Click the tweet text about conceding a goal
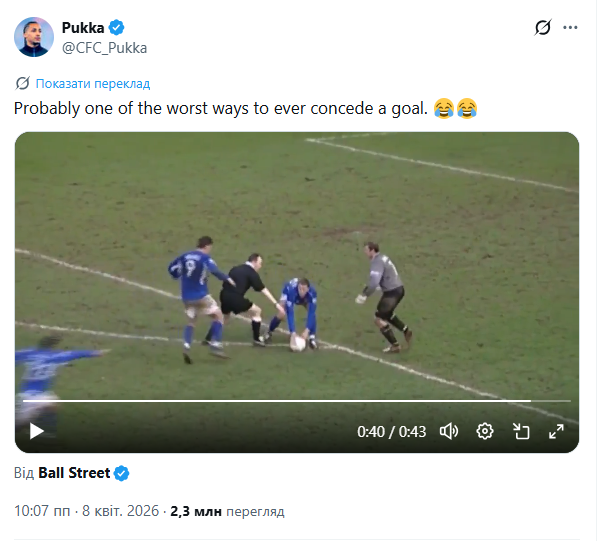 tap(220, 108)
